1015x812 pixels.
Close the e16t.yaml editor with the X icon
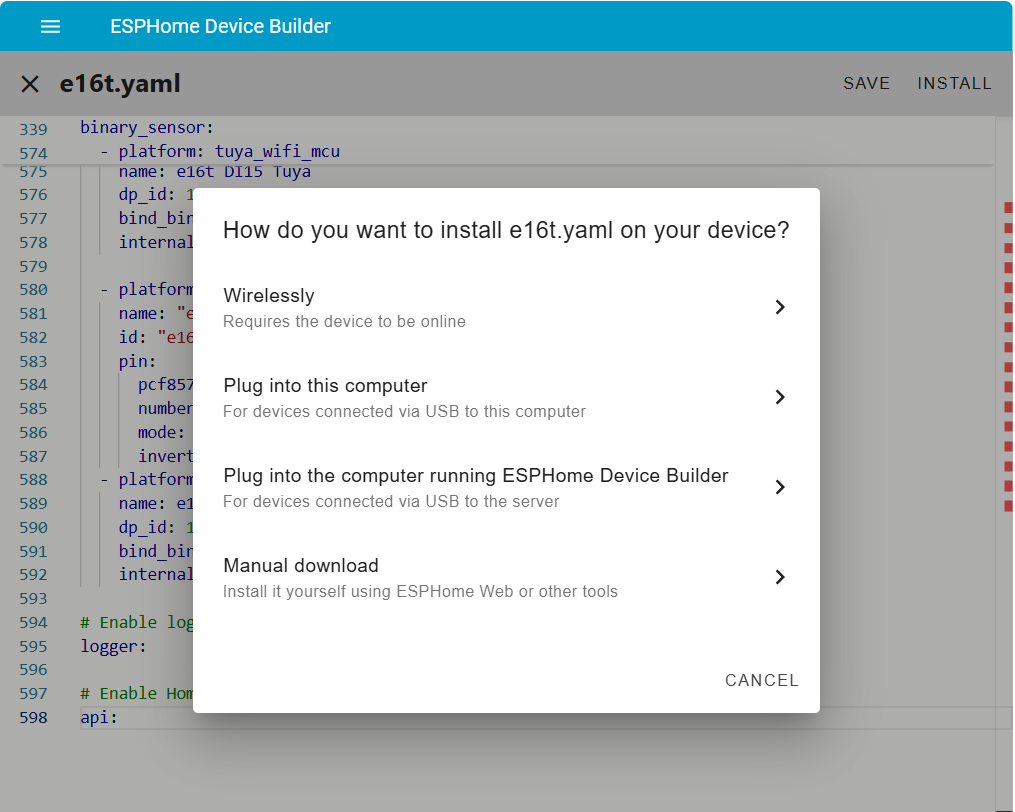30,84
